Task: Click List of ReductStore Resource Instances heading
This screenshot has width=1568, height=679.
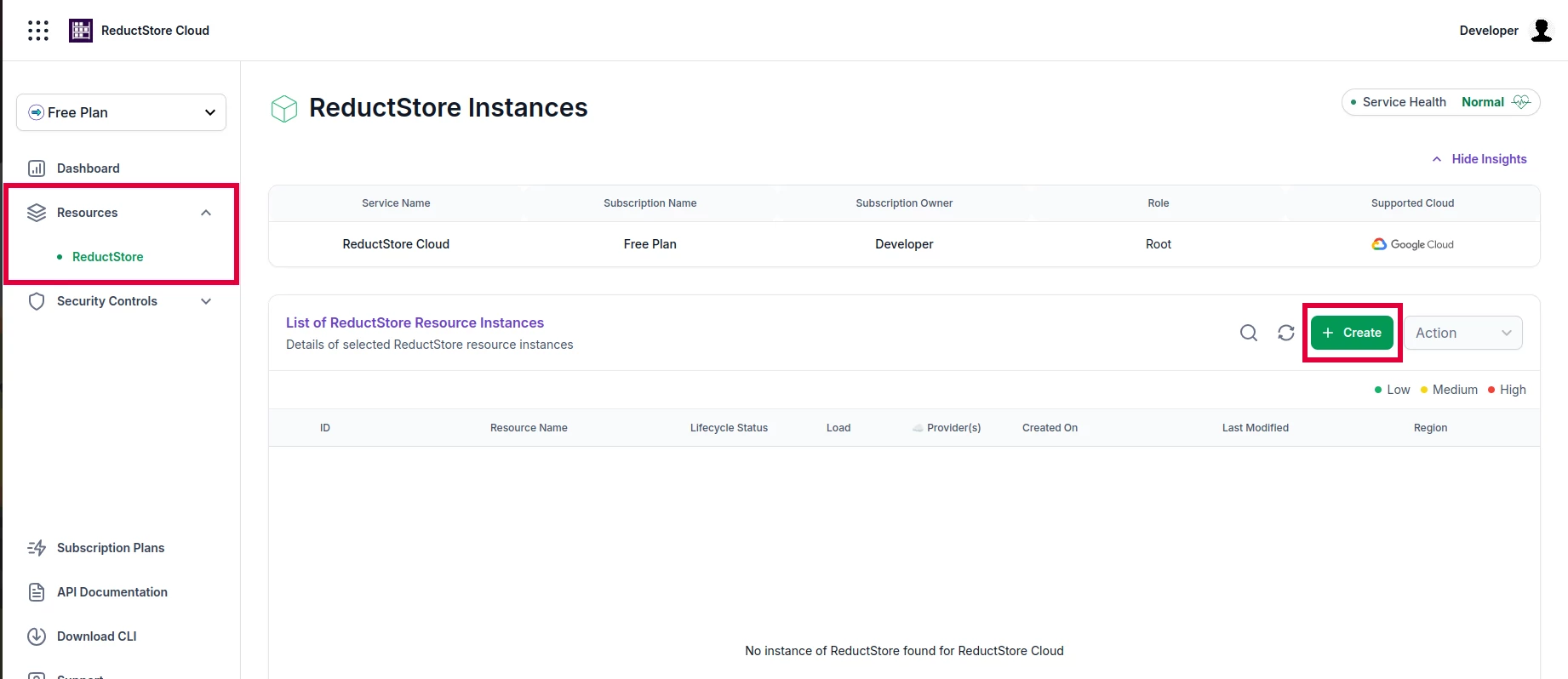Action: click(x=415, y=322)
